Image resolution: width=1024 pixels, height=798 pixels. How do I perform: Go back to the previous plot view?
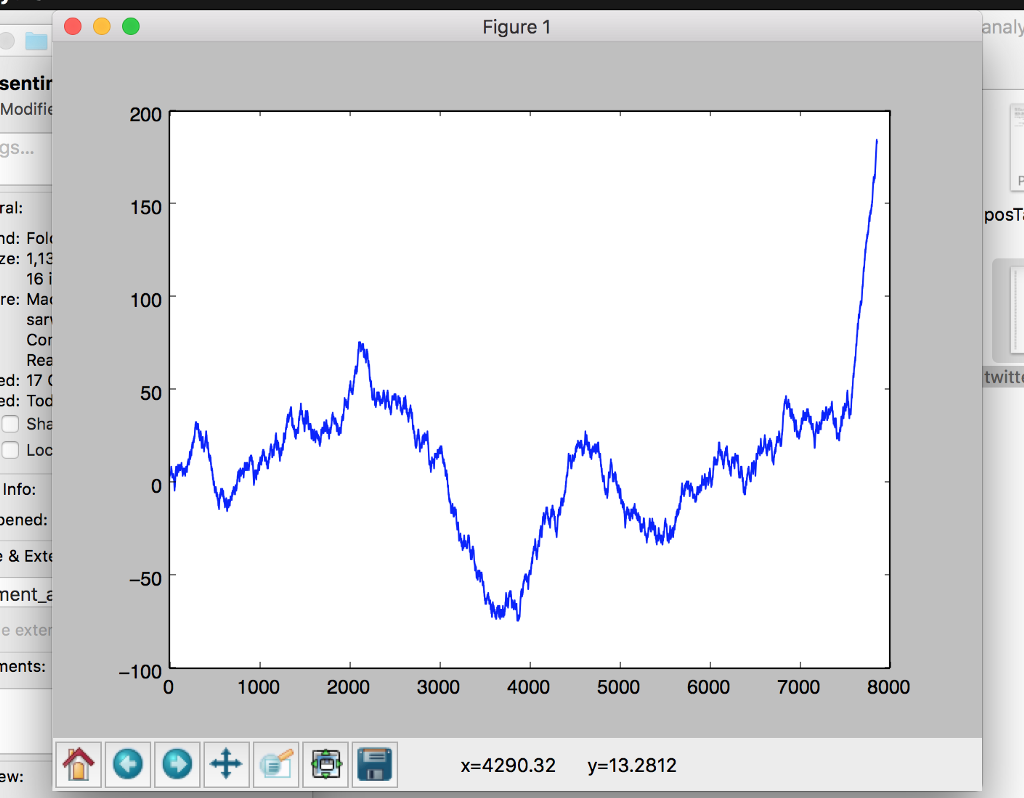128,765
